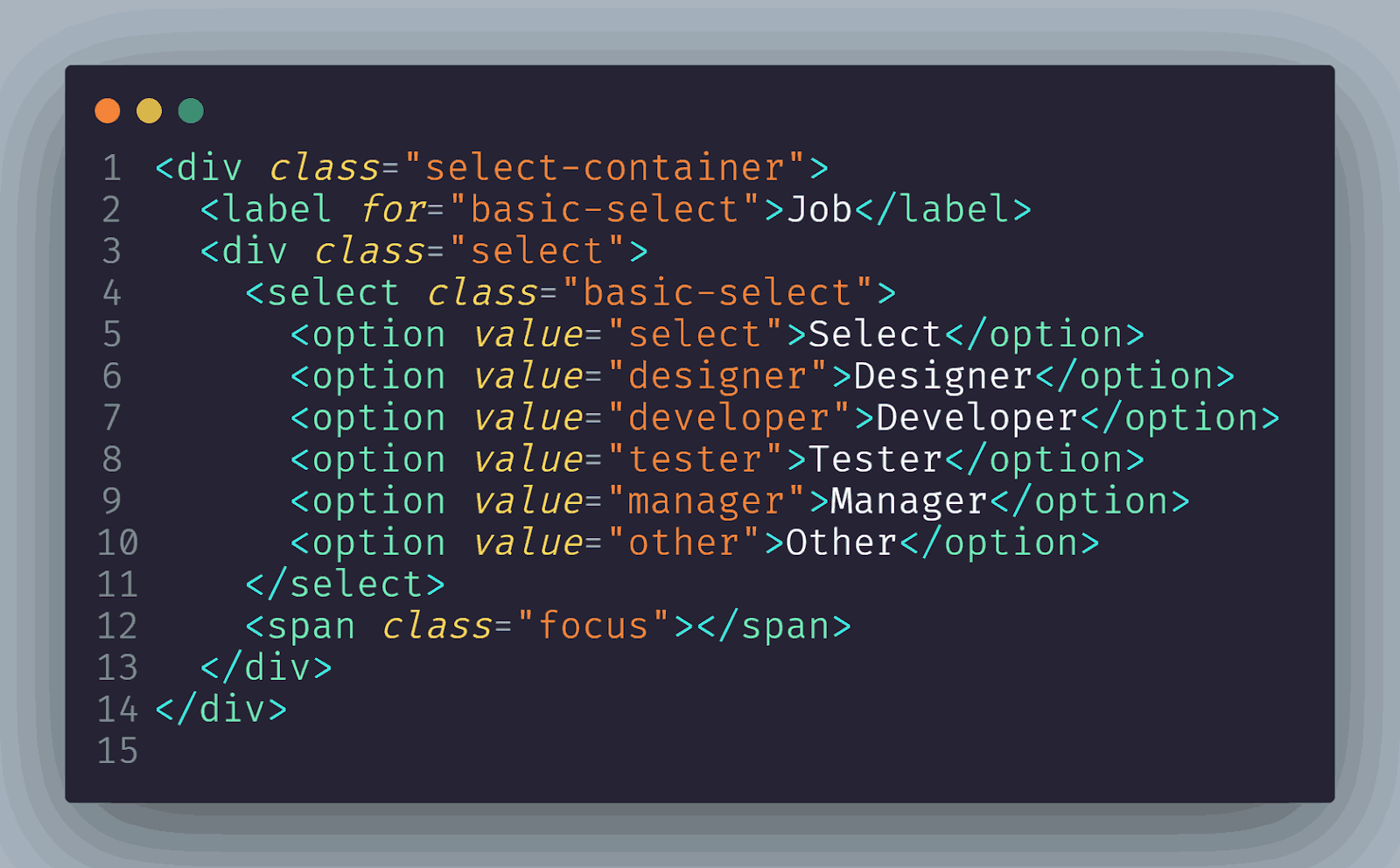Click line number 7 in gutter
The height and width of the screenshot is (868, 1400).
pos(112,418)
